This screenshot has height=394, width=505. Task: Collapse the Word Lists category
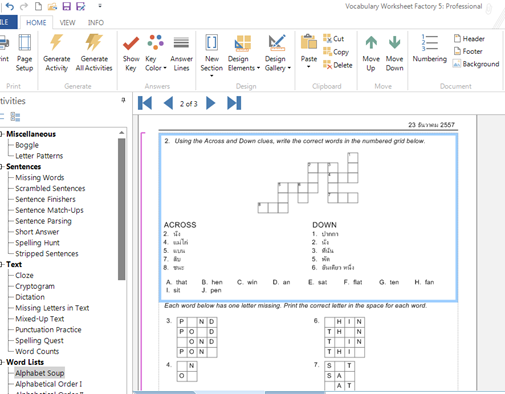2,362
